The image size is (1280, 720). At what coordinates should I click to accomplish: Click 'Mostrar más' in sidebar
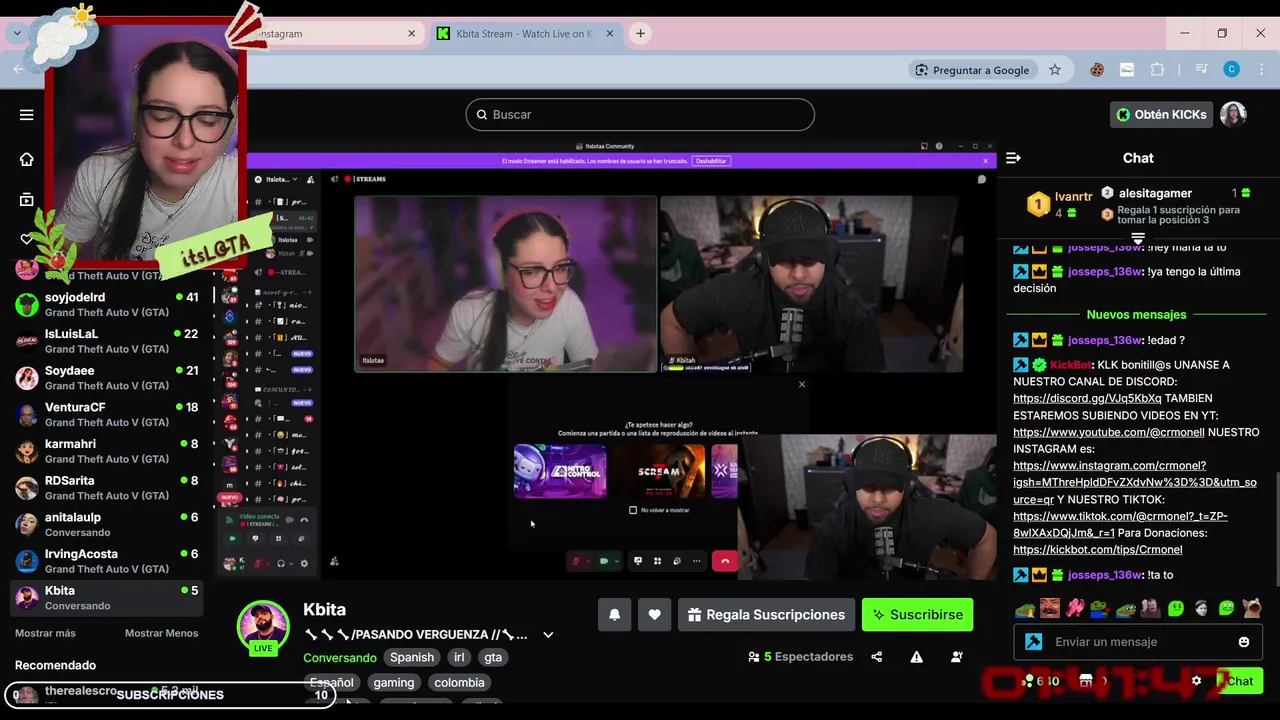tap(45, 633)
